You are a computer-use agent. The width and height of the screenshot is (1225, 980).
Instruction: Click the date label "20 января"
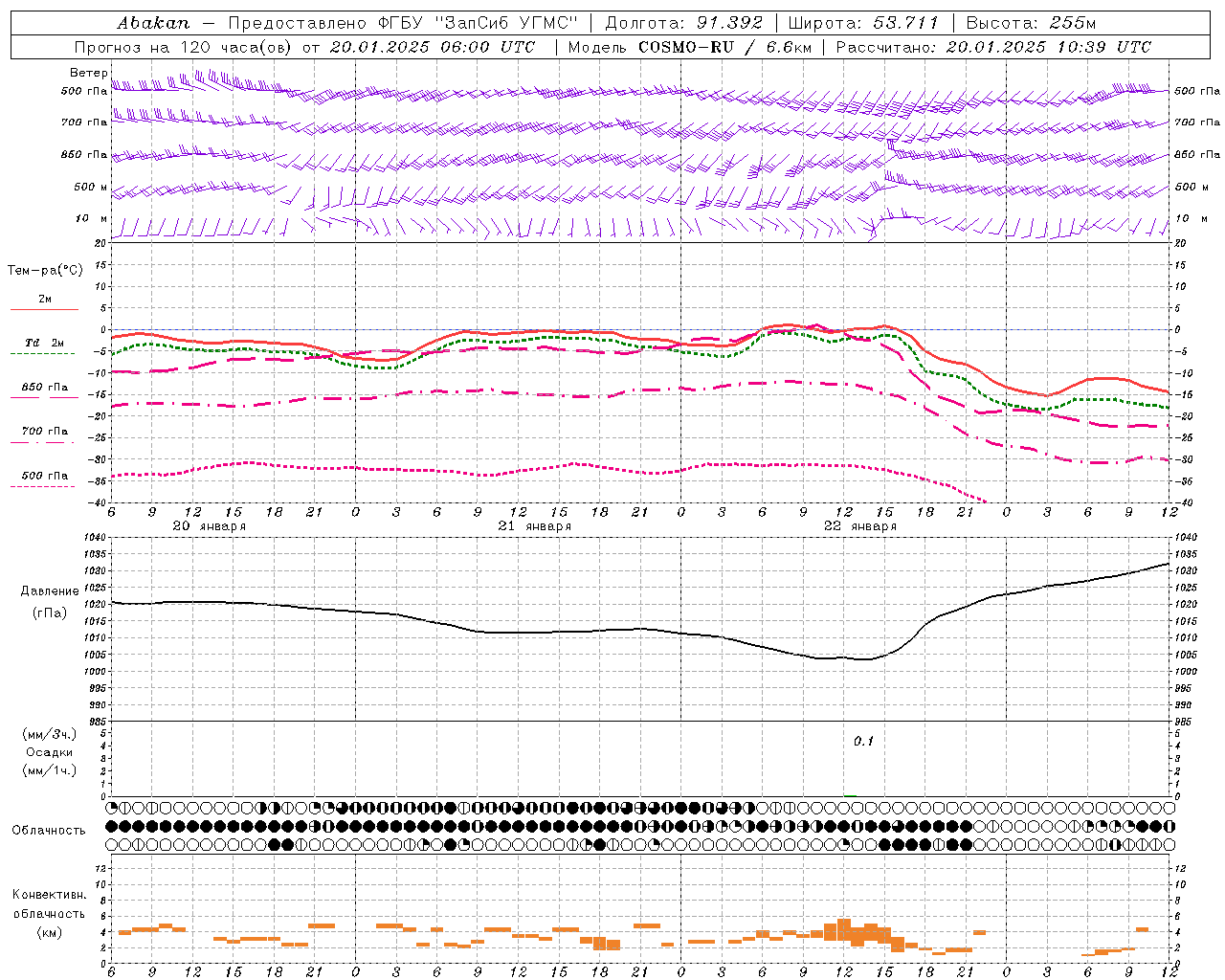[209, 526]
